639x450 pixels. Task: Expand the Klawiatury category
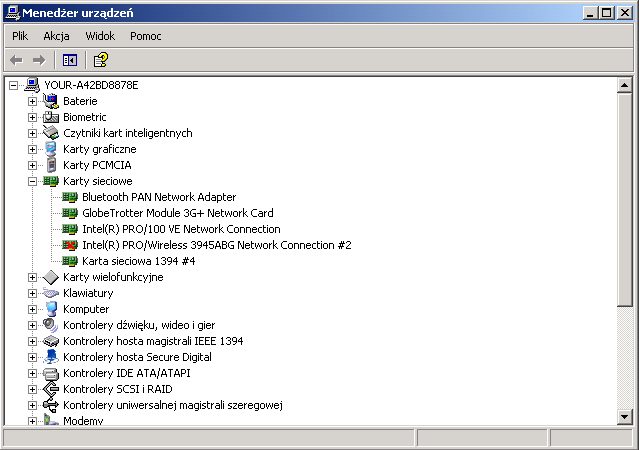coord(32,293)
